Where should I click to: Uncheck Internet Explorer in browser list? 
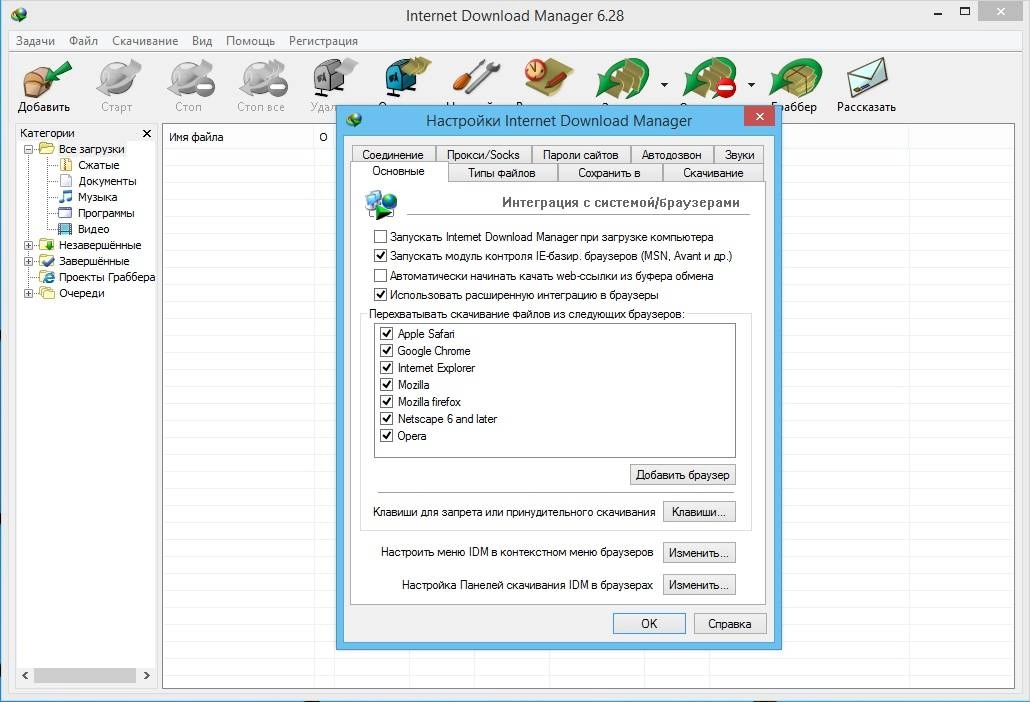pos(387,368)
